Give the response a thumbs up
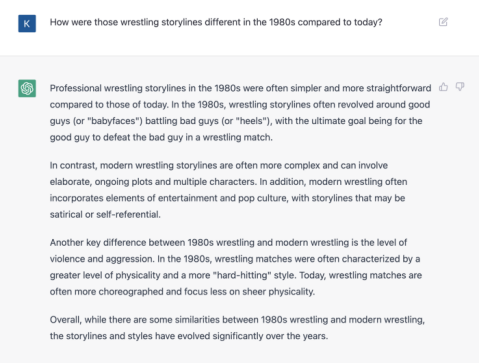The height and width of the screenshot is (364, 479). [443, 87]
